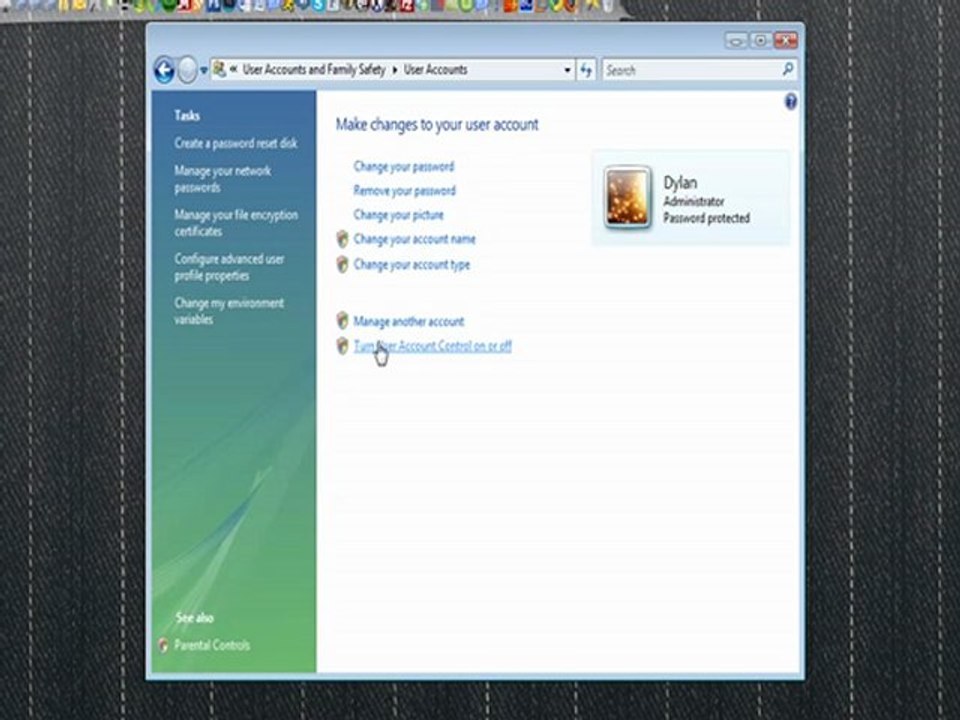Open Turn User Account Control on or off
Screen dimensions: 960x720
tap(432, 346)
